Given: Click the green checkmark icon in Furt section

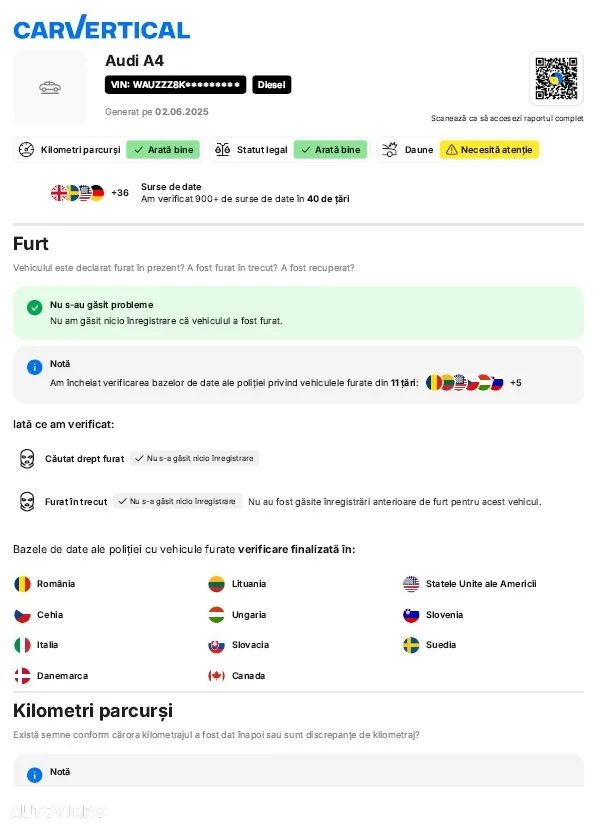Looking at the screenshot, I should pyautogui.click(x=35, y=307).
